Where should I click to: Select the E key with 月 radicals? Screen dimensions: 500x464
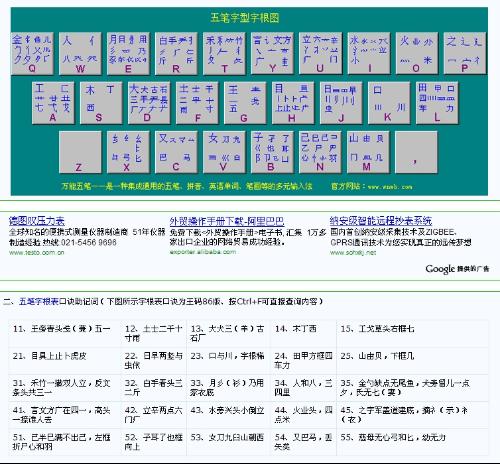(x=128, y=53)
